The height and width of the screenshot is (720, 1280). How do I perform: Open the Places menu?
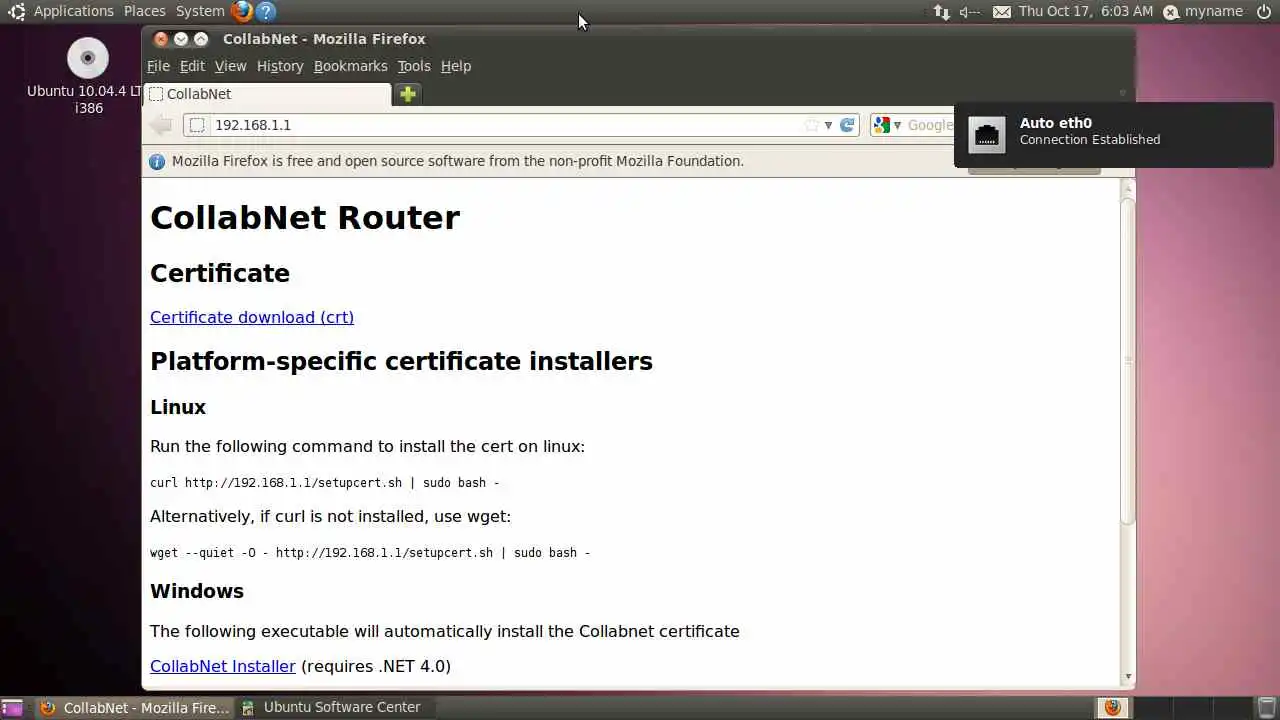pos(145,12)
